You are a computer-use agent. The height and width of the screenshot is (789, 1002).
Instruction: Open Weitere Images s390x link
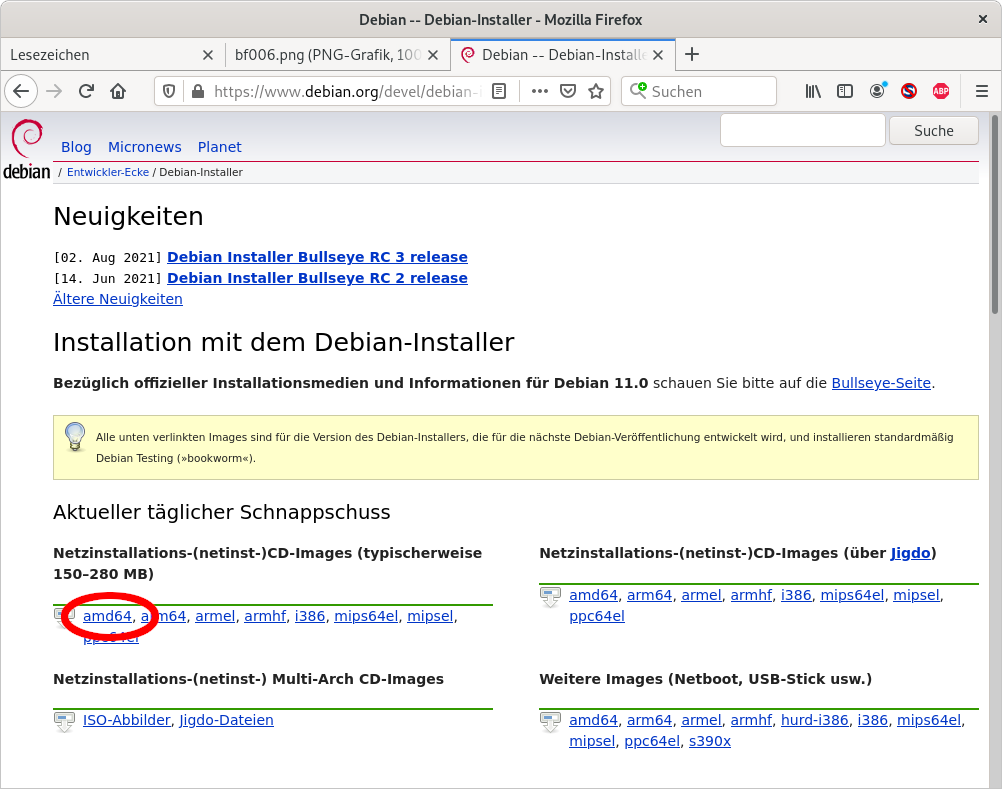coord(709,741)
